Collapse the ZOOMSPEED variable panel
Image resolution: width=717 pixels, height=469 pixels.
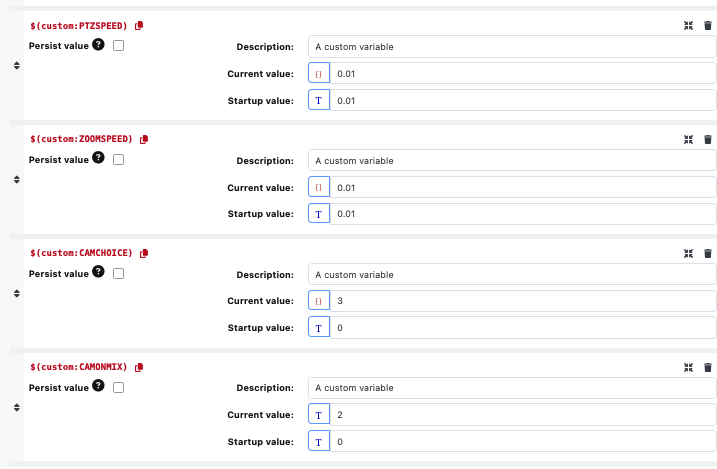[688, 140]
